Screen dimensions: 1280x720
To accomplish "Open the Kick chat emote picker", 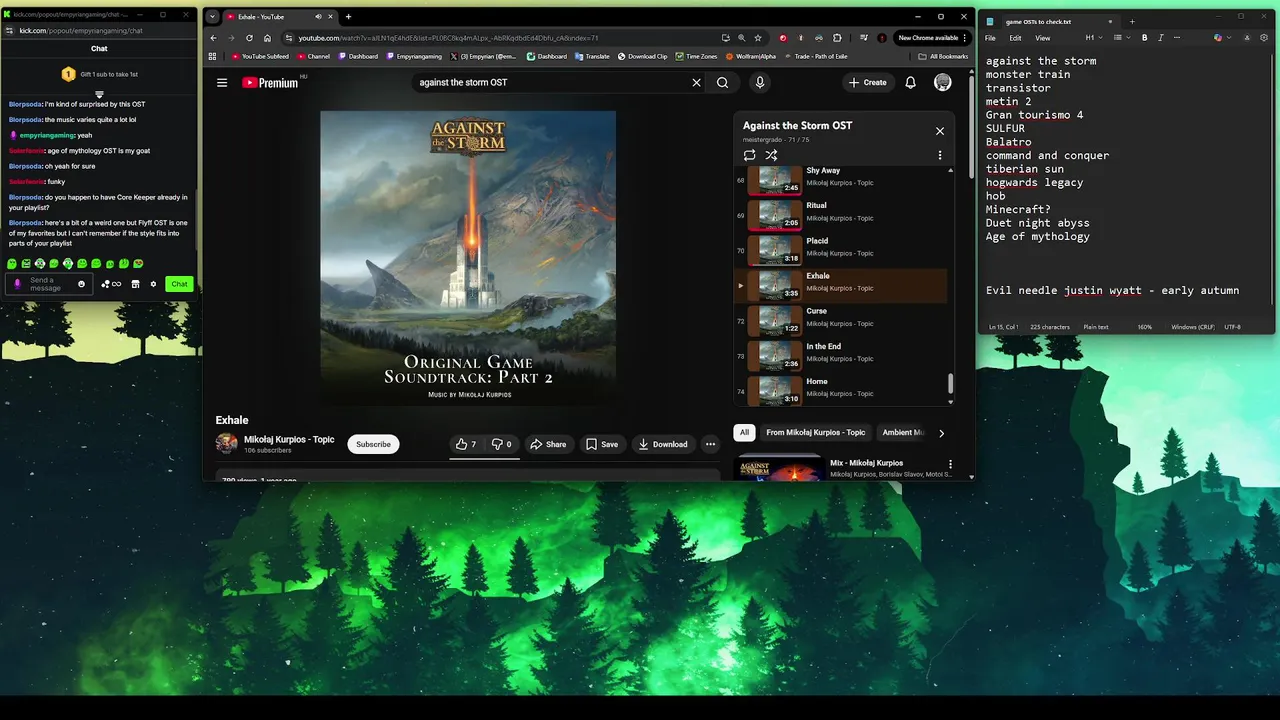I will [82, 284].
